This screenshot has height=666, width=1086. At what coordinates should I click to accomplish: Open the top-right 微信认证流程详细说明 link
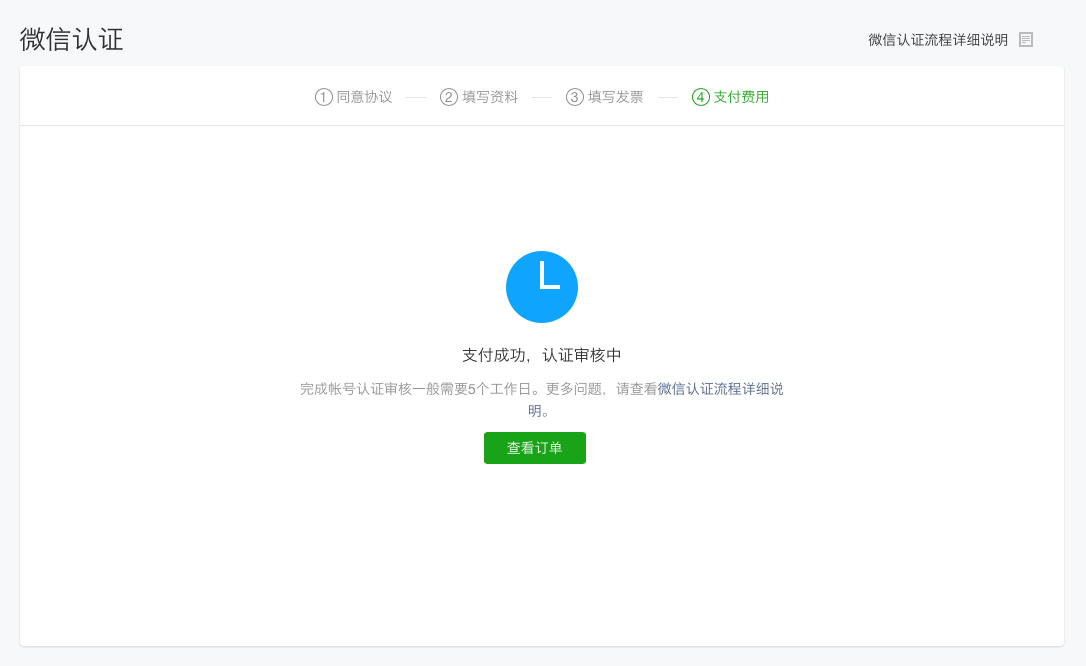pyautogui.click(x=937, y=39)
